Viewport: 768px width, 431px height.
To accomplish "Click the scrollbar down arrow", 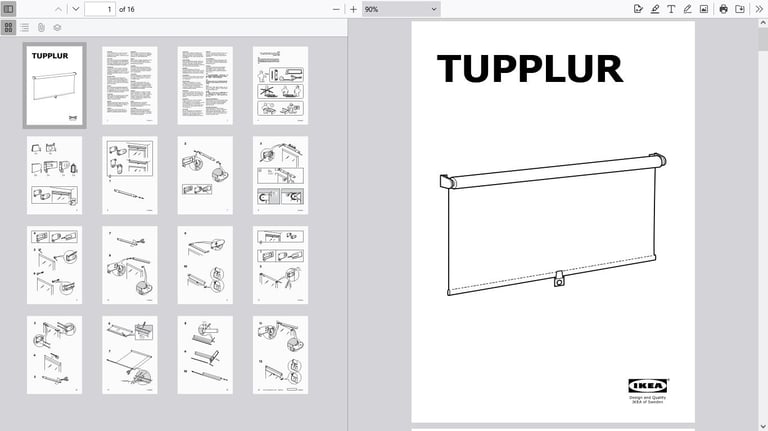I will (763, 427).
